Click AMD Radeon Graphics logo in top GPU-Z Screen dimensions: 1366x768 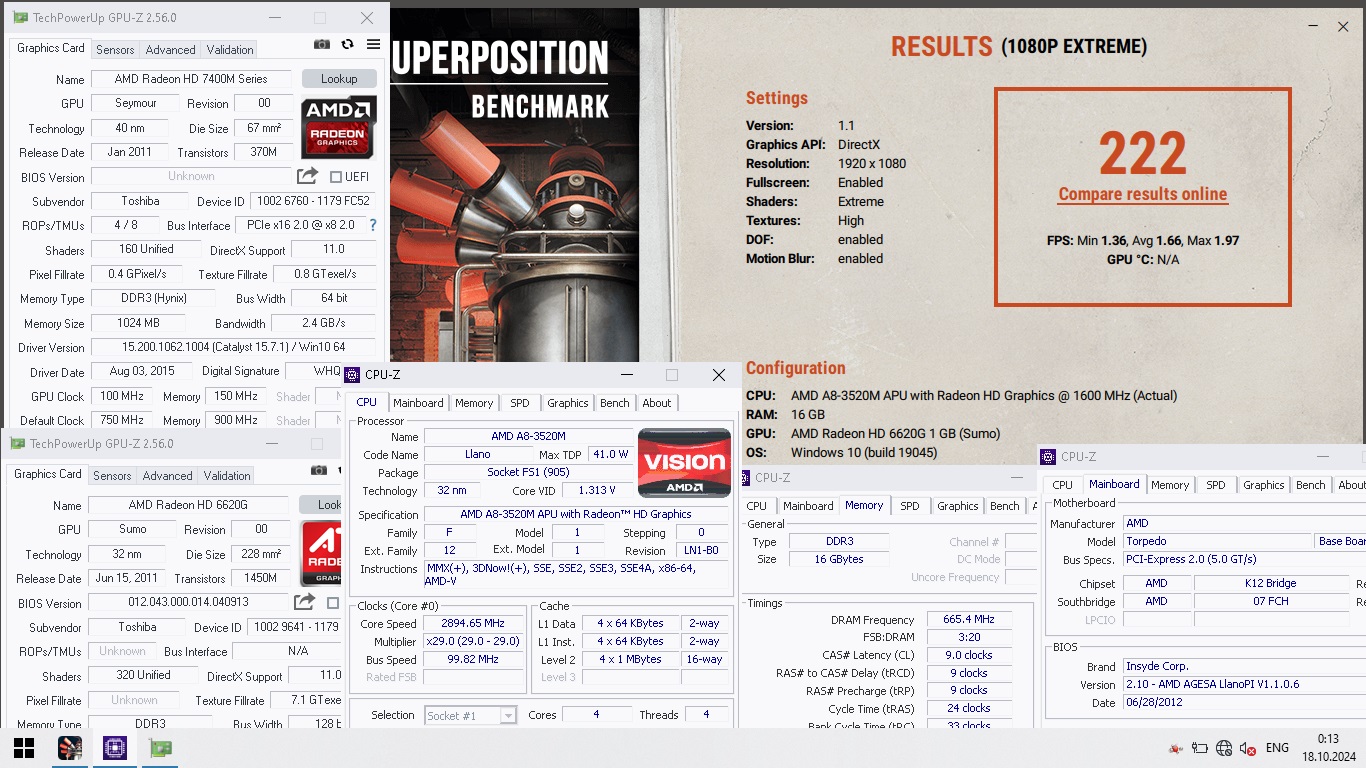pyautogui.click(x=339, y=127)
